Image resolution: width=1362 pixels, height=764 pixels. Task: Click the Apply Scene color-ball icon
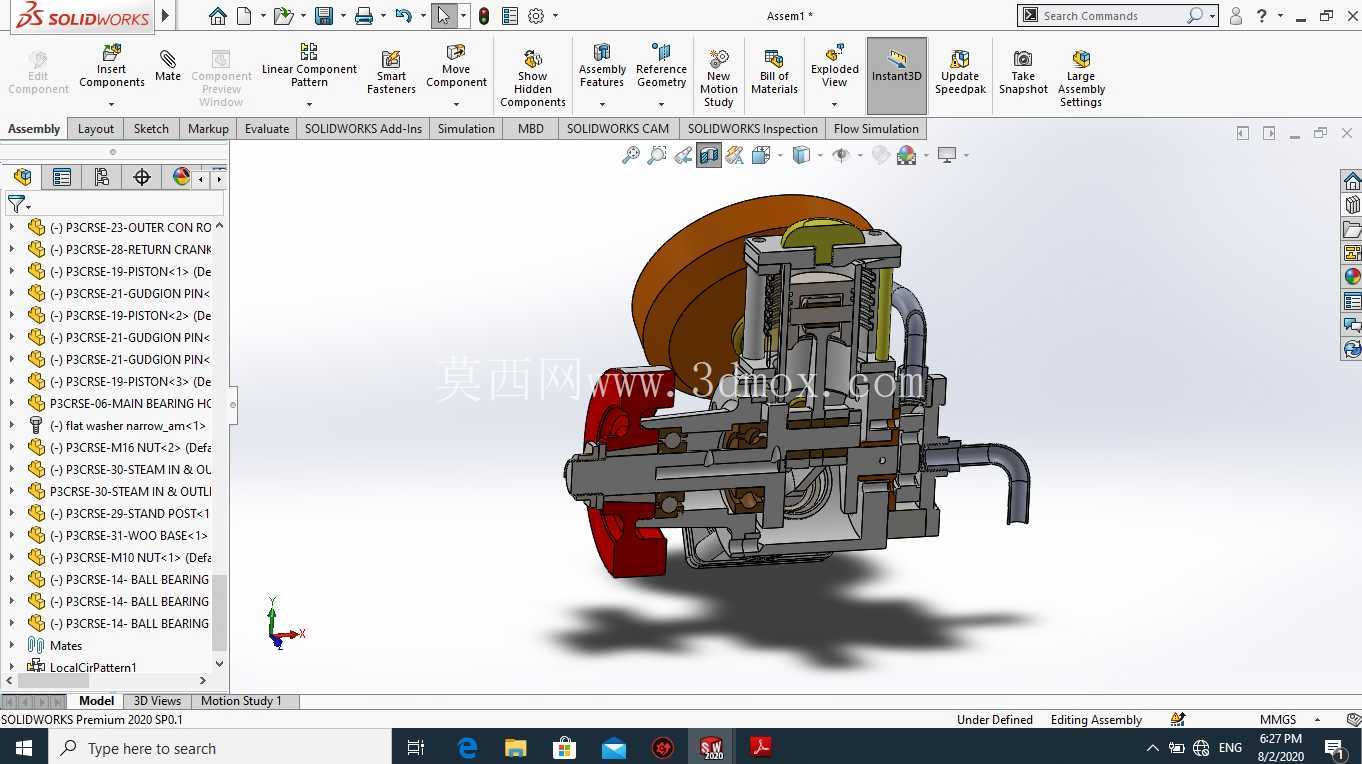[x=906, y=155]
